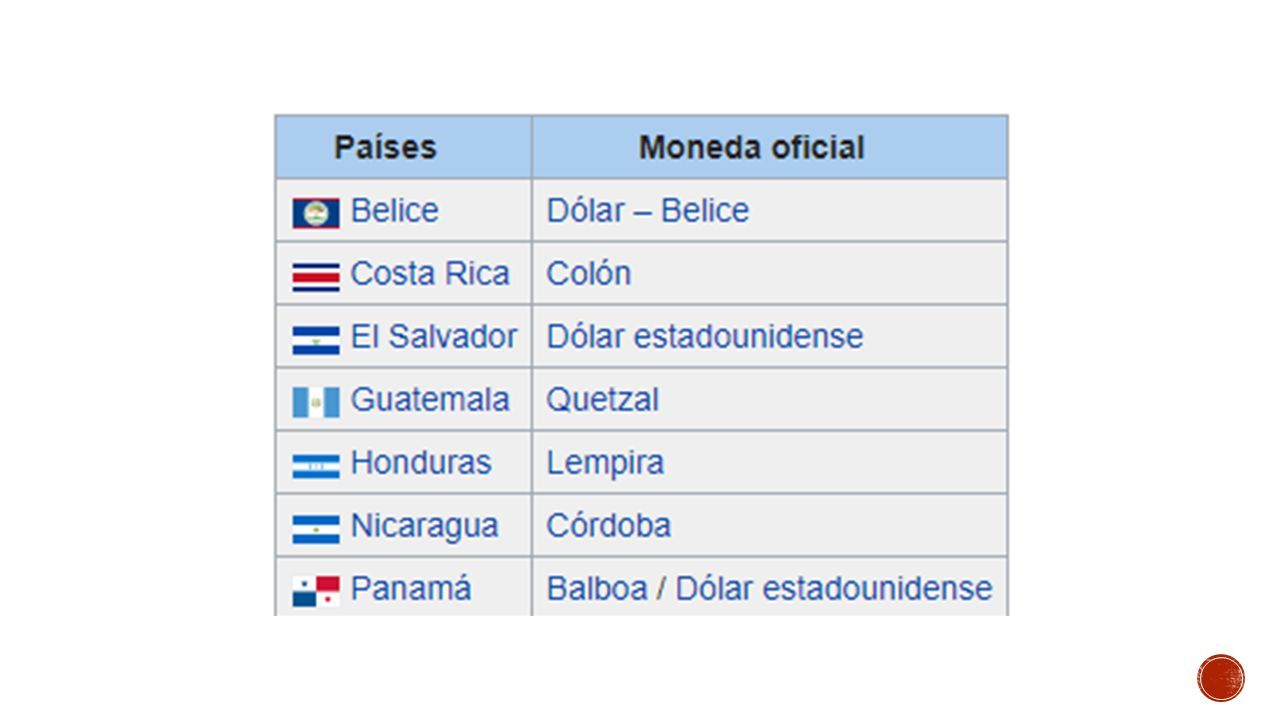Click the Guatemala flag icon

point(316,402)
